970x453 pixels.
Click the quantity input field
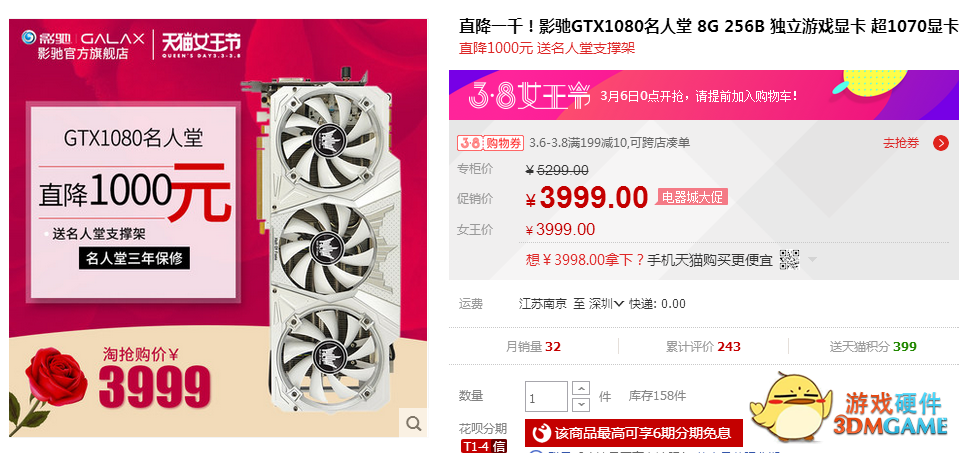point(546,397)
